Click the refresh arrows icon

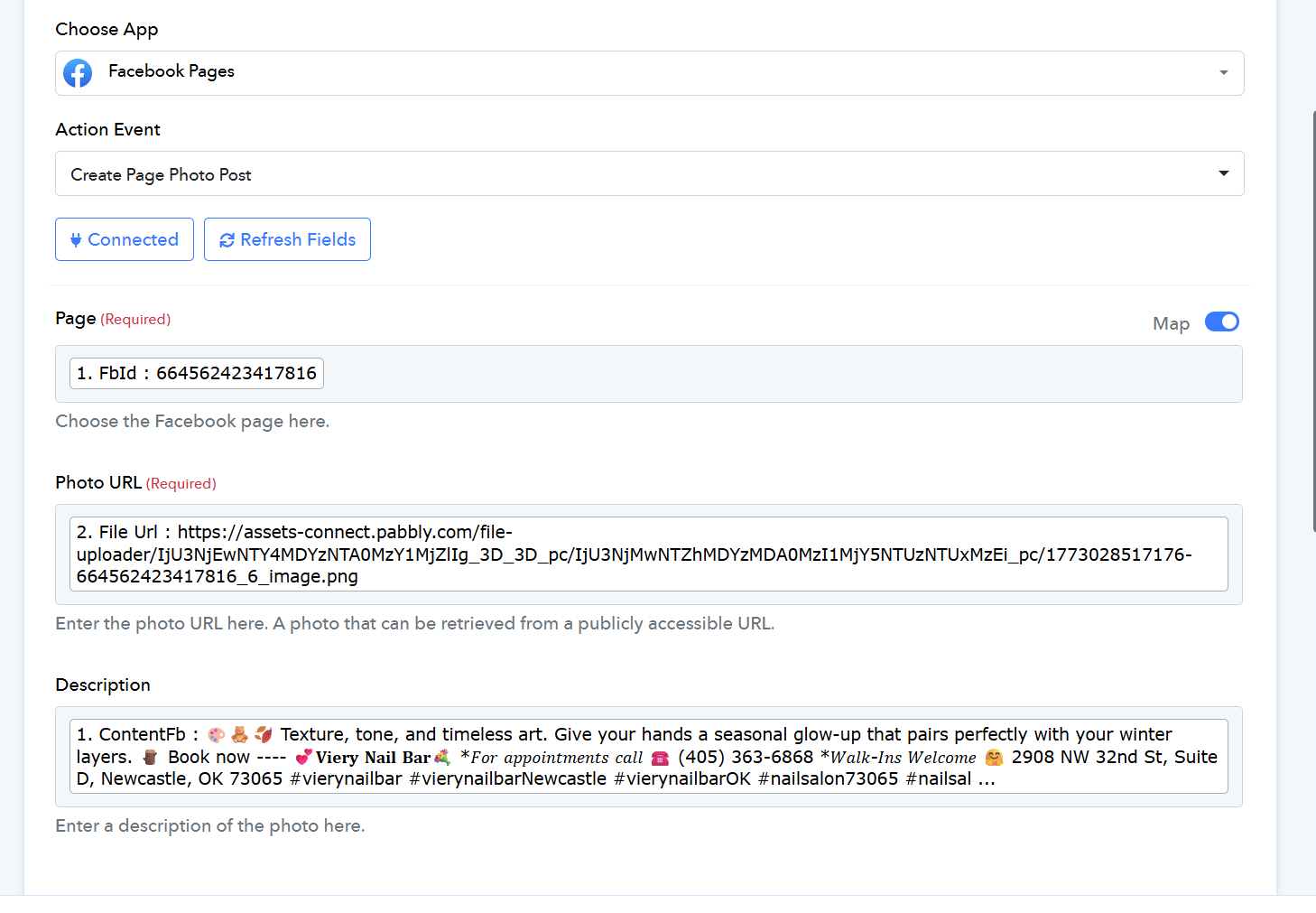pyautogui.click(x=227, y=240)
